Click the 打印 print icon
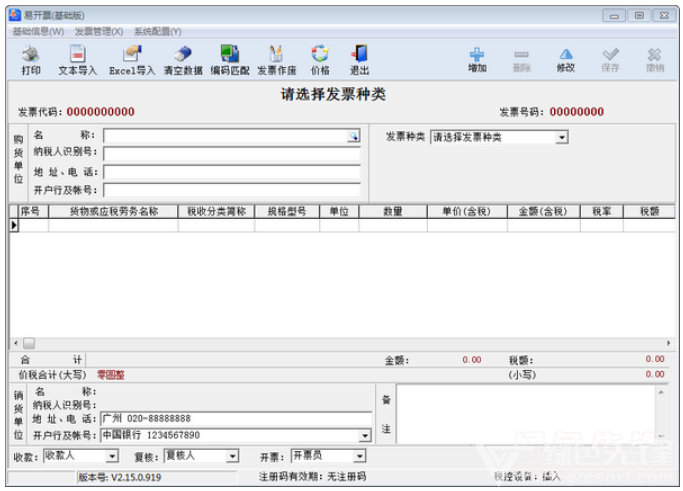The width and height of the screenshot is (683, 491). (x=31, y=54)
